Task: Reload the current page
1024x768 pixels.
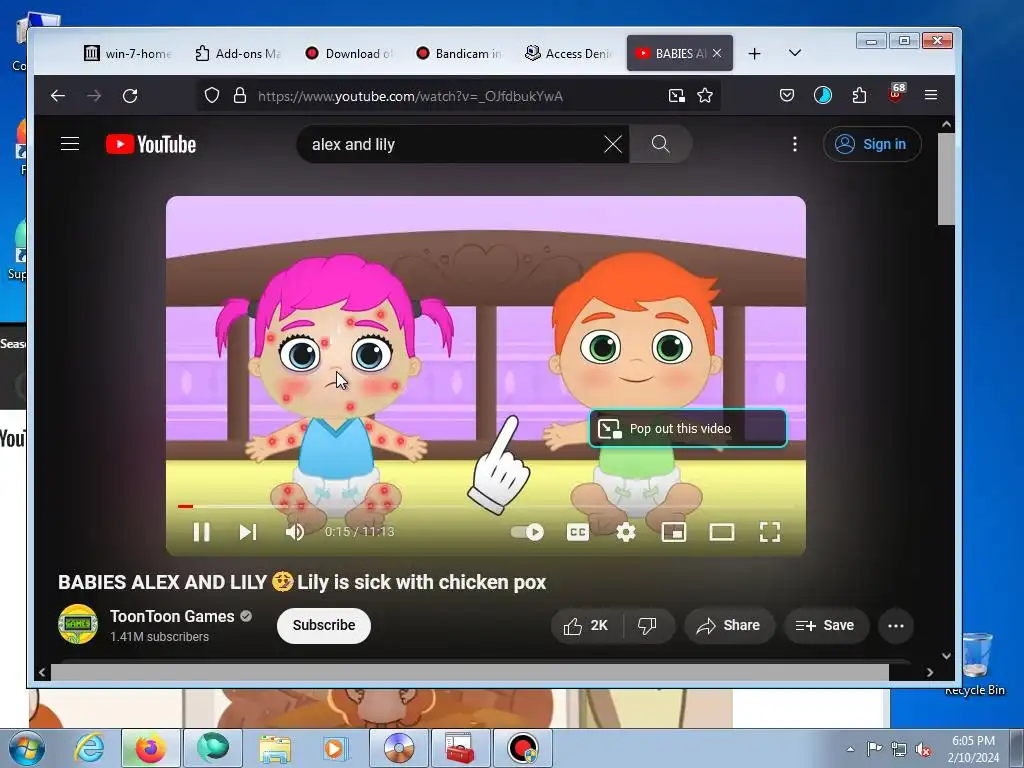Action: point(130,96)
